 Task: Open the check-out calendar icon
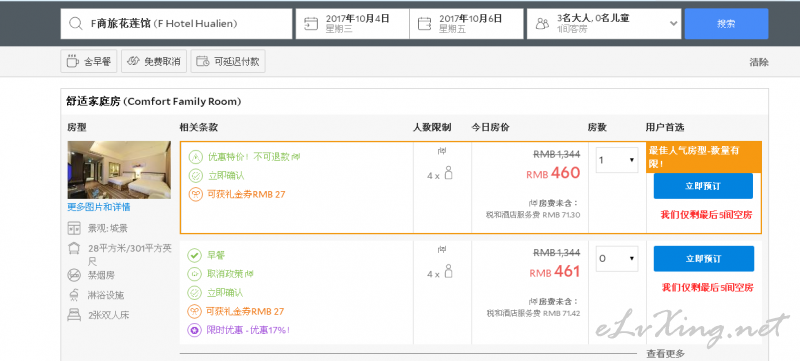424,23
